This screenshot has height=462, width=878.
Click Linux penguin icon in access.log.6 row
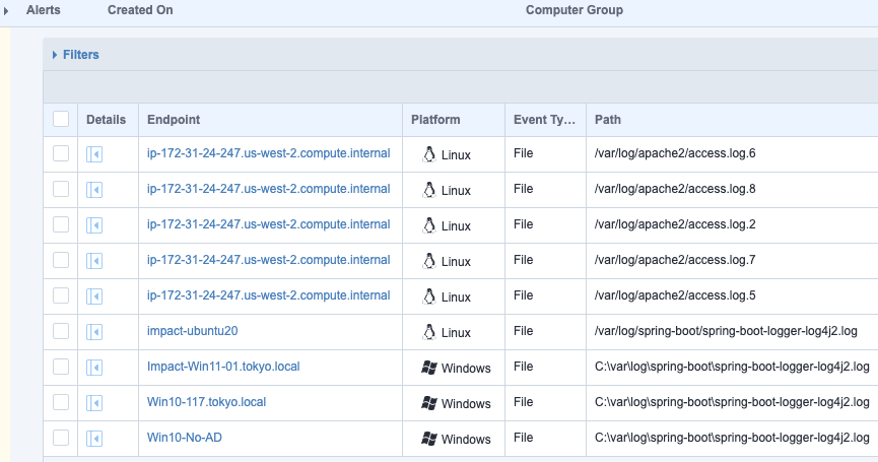pyautogui.click(x=429, y=154)
